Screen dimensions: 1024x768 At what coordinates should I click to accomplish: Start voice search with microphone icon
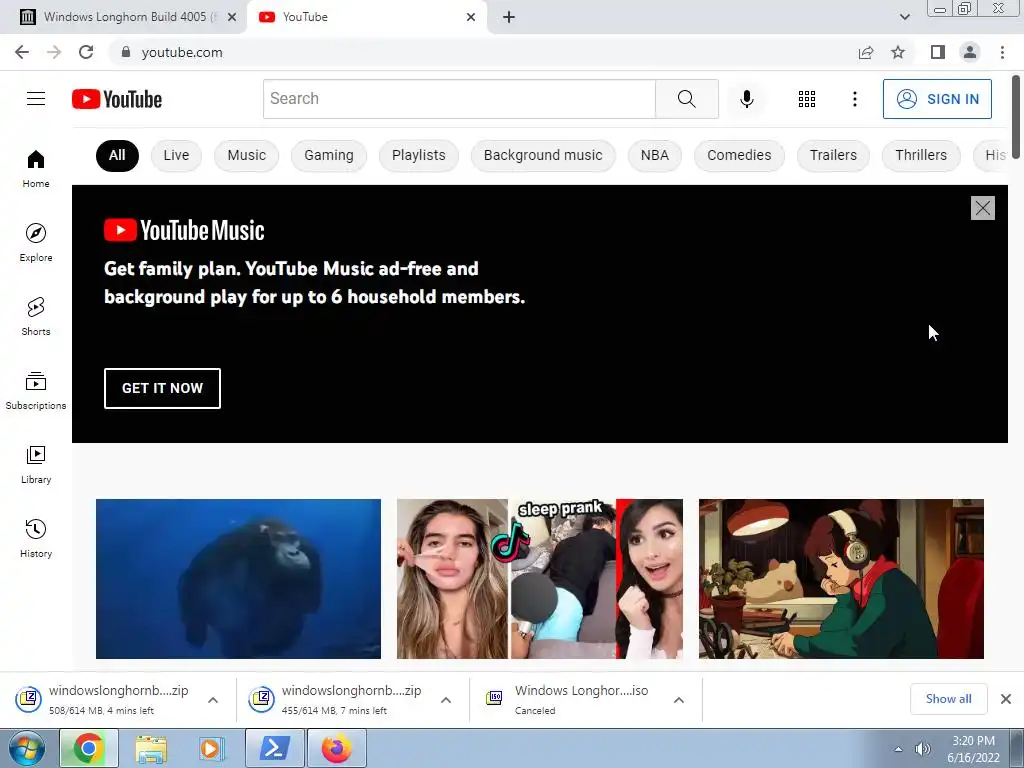pos(747,99)
